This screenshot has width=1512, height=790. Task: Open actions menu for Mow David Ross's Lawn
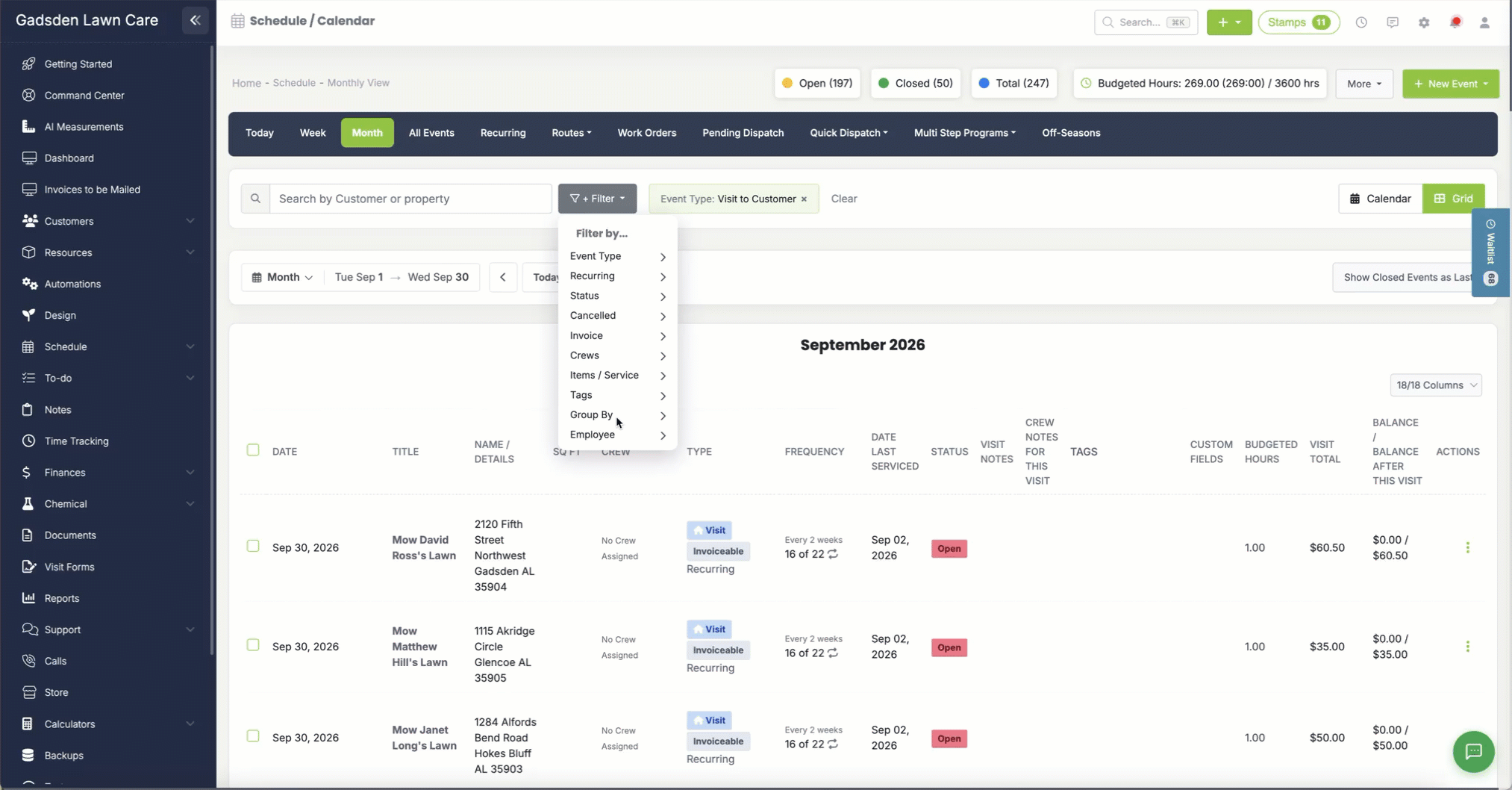click(x=1467, y=547)
